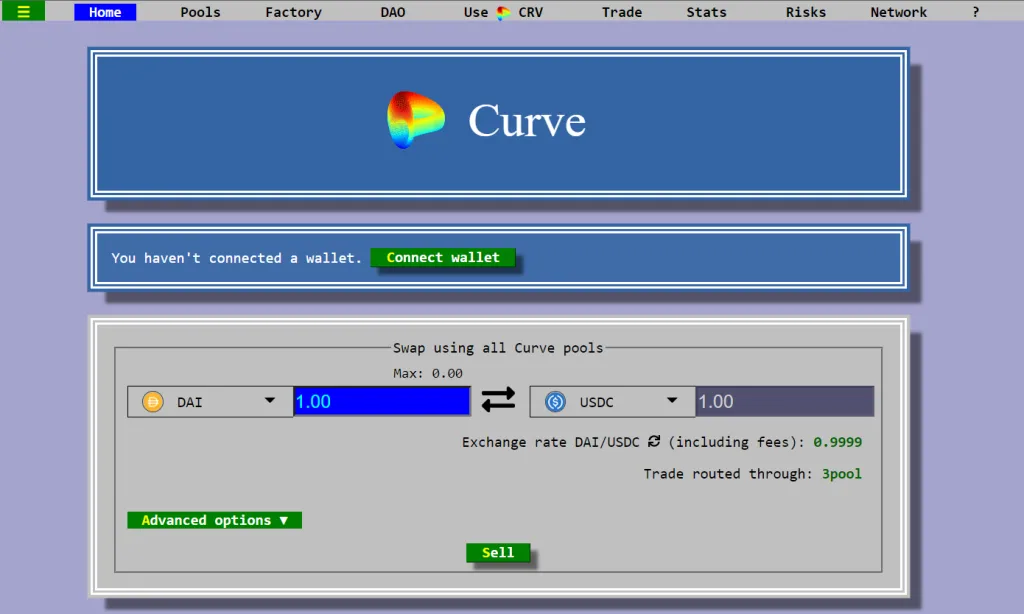The width and height of the screenshot is (1024, 614).
Task: Open the Use CRV menu item
Action: pos(503,12)
